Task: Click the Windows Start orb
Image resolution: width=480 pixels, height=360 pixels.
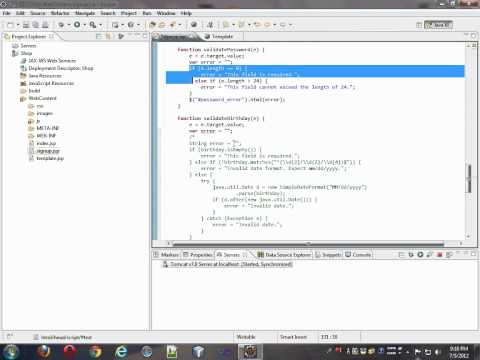Action: (x=11, y=352)
